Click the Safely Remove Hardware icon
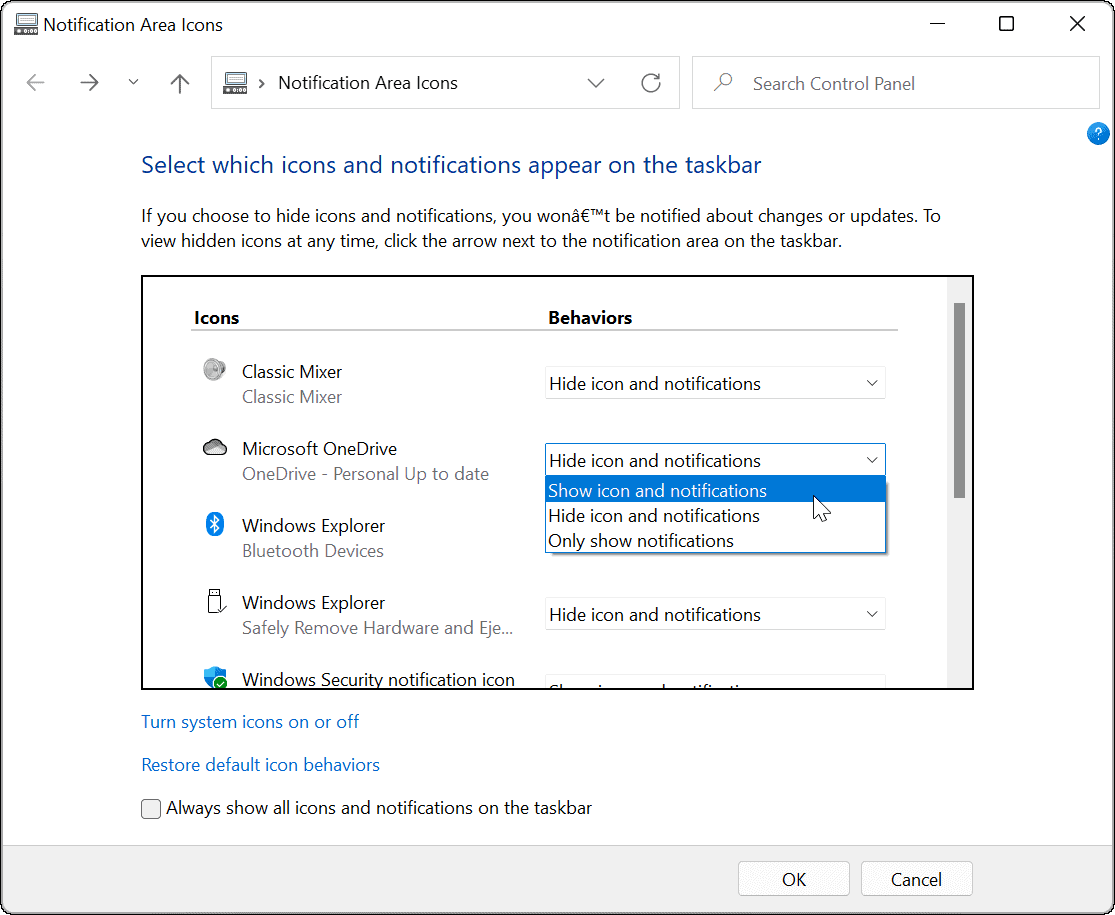This screenshot has height=915, width=1115. pos(215,601)
